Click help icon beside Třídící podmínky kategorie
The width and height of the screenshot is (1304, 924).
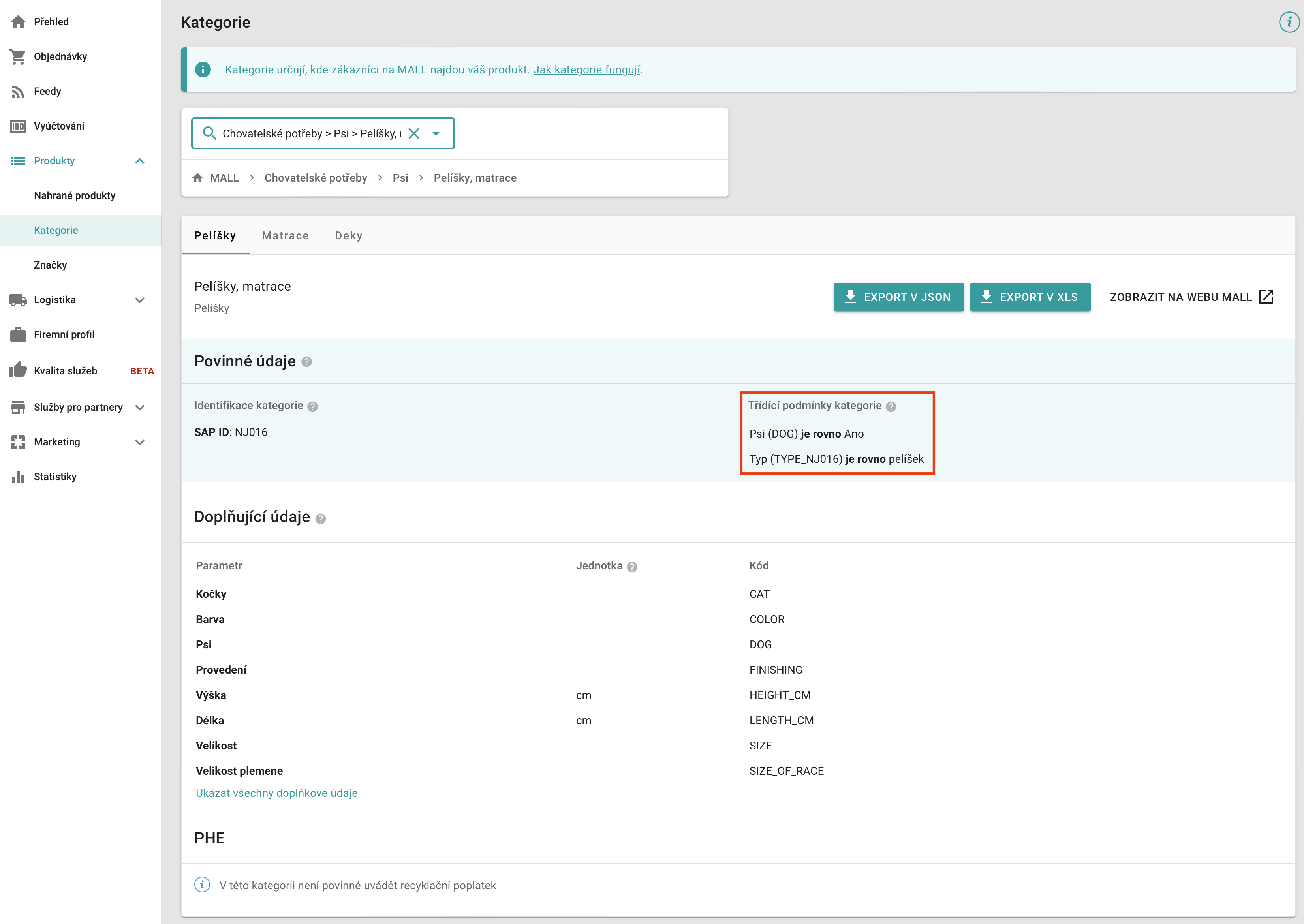891,406
